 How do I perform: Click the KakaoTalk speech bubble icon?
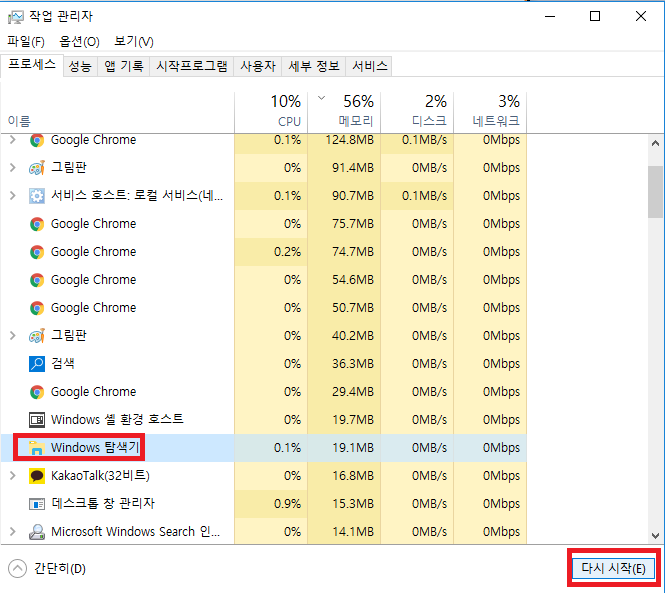[x=37, y=476]
